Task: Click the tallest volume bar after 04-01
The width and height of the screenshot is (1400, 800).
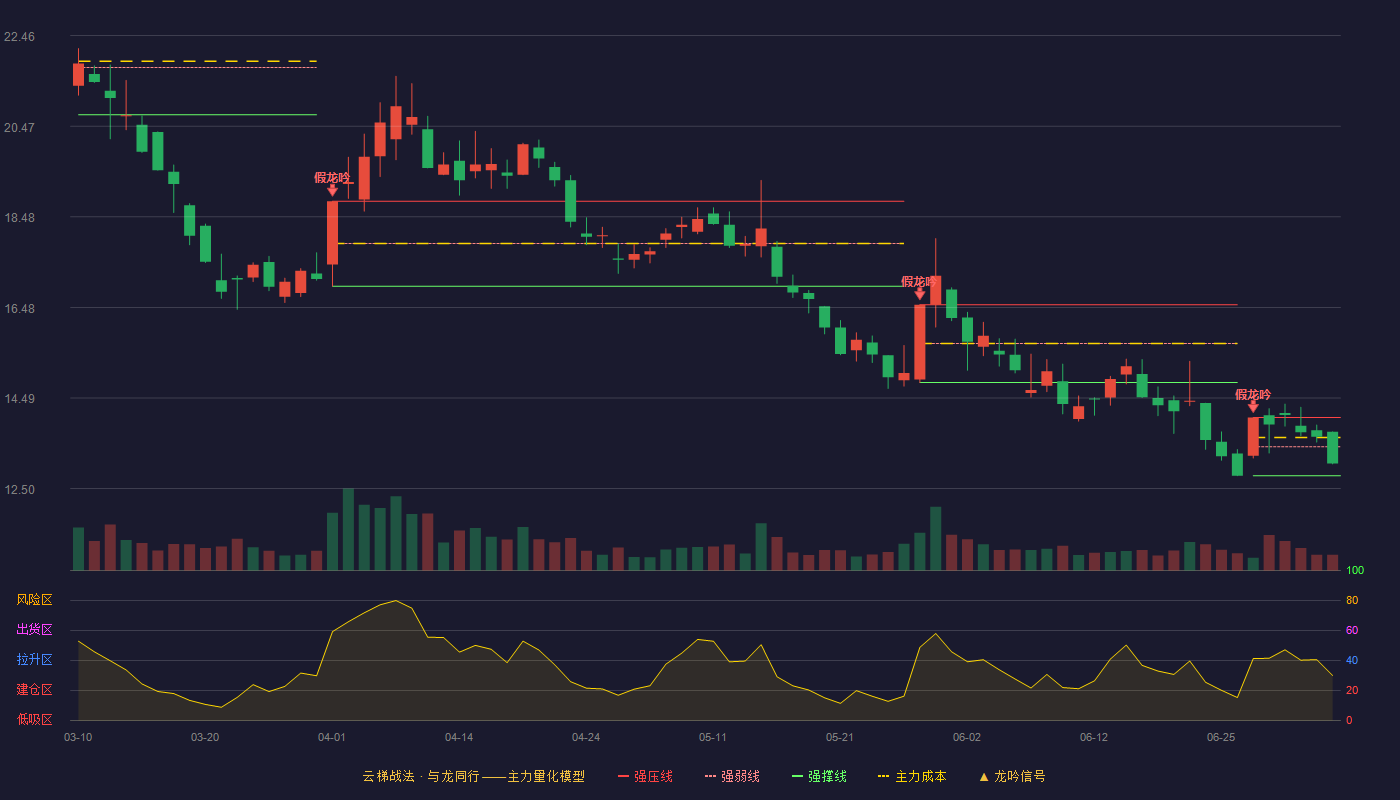Action: click(348, 529)
